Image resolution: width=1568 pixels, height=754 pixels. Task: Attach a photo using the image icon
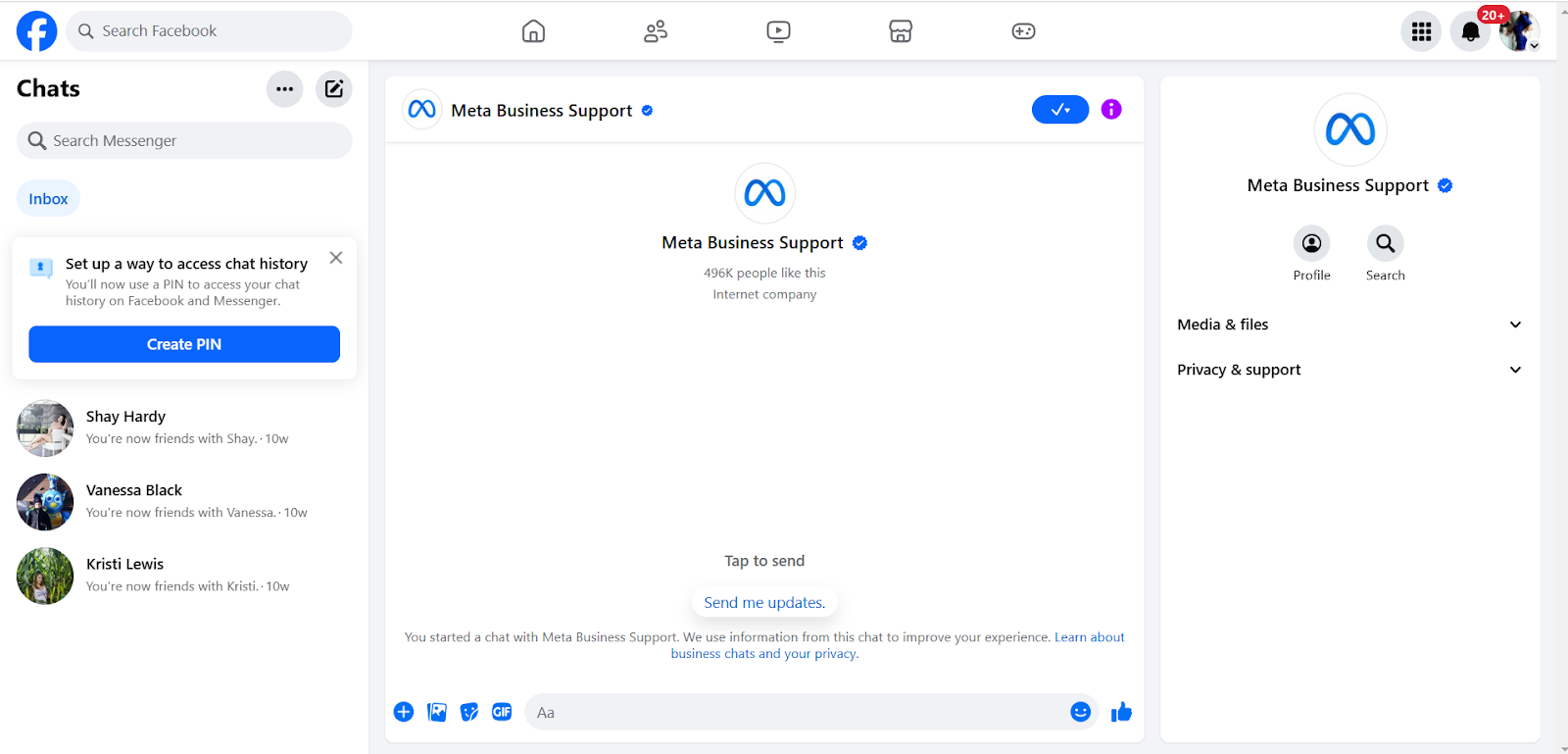437,712
